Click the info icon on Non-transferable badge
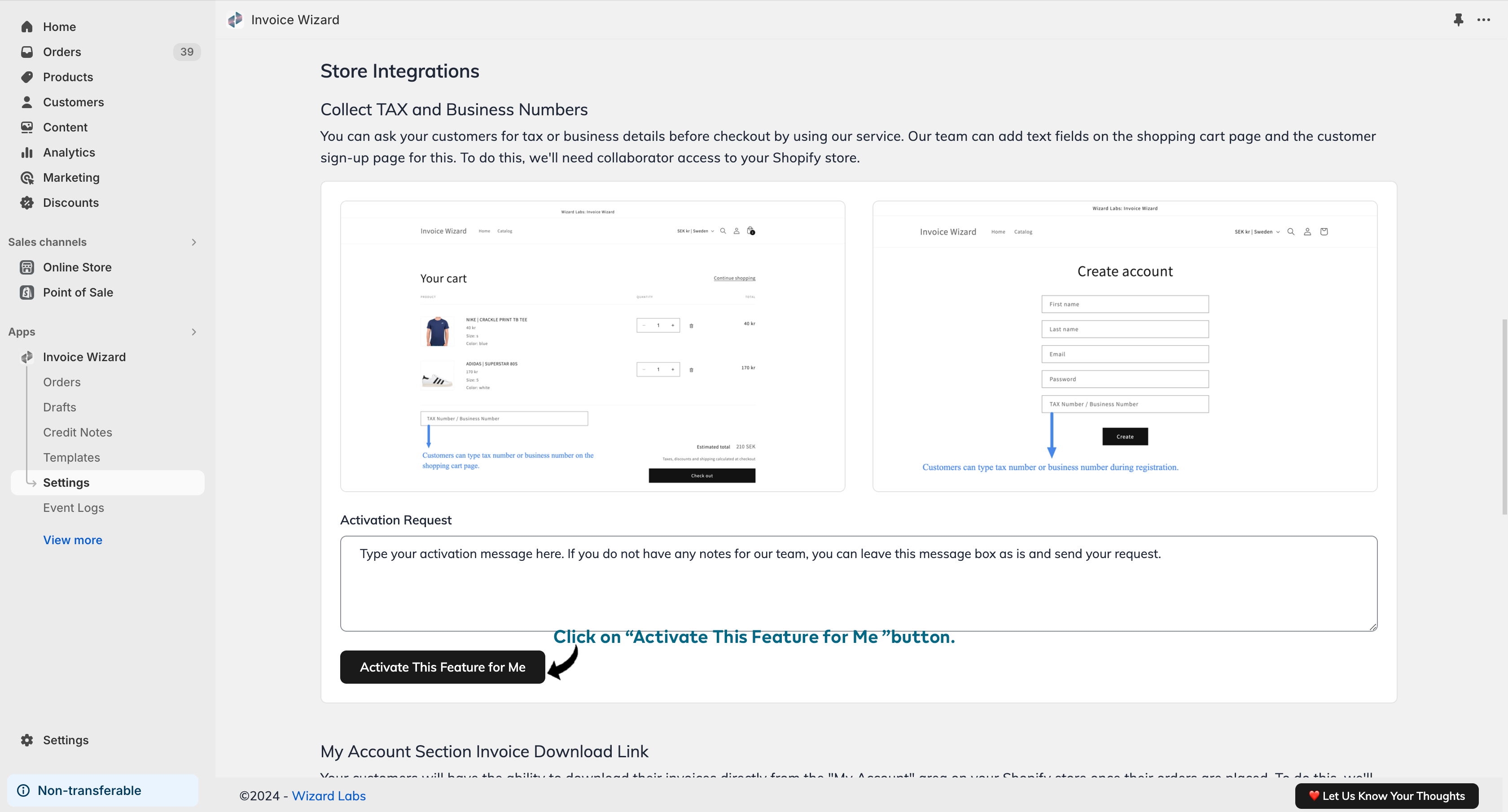 click(x=23, y=790)
